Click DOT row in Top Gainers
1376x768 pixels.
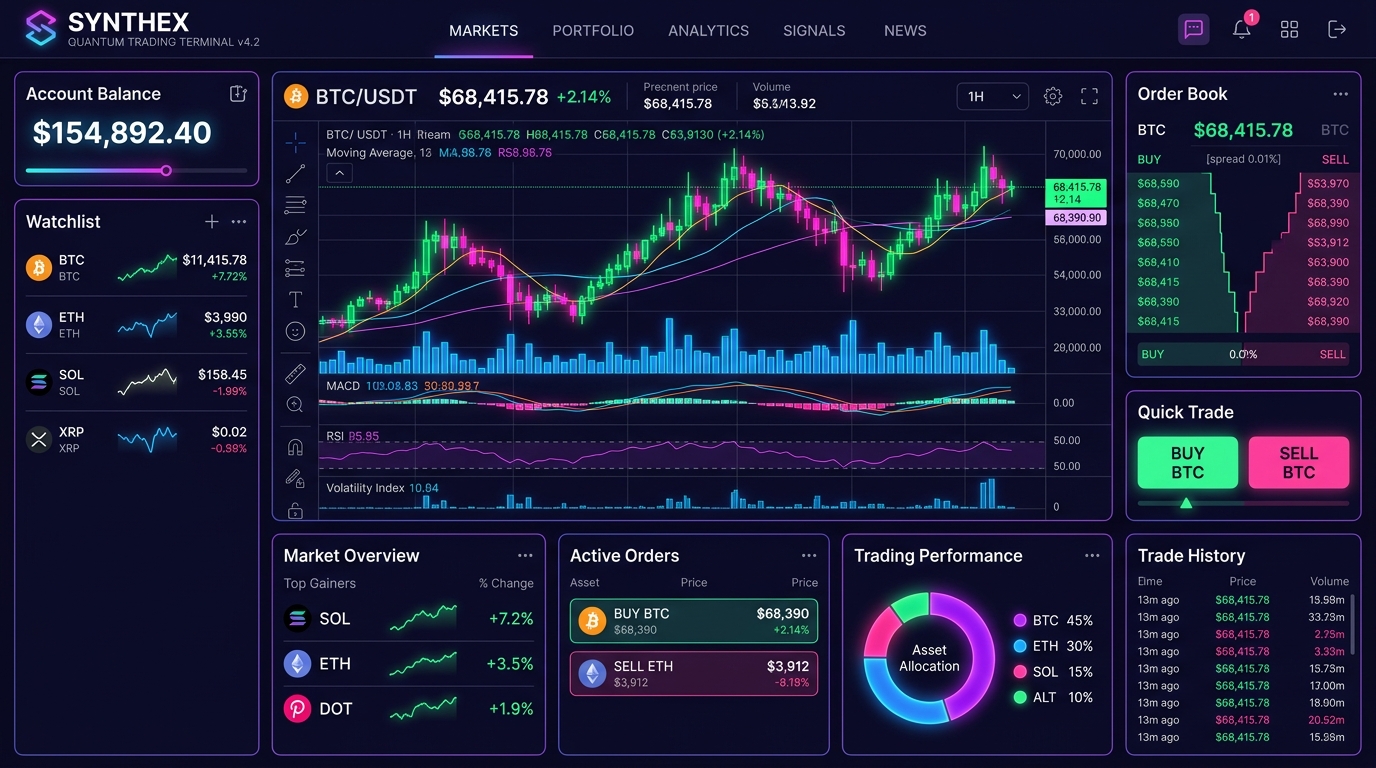pyautogui.click(x=408, y=708)
